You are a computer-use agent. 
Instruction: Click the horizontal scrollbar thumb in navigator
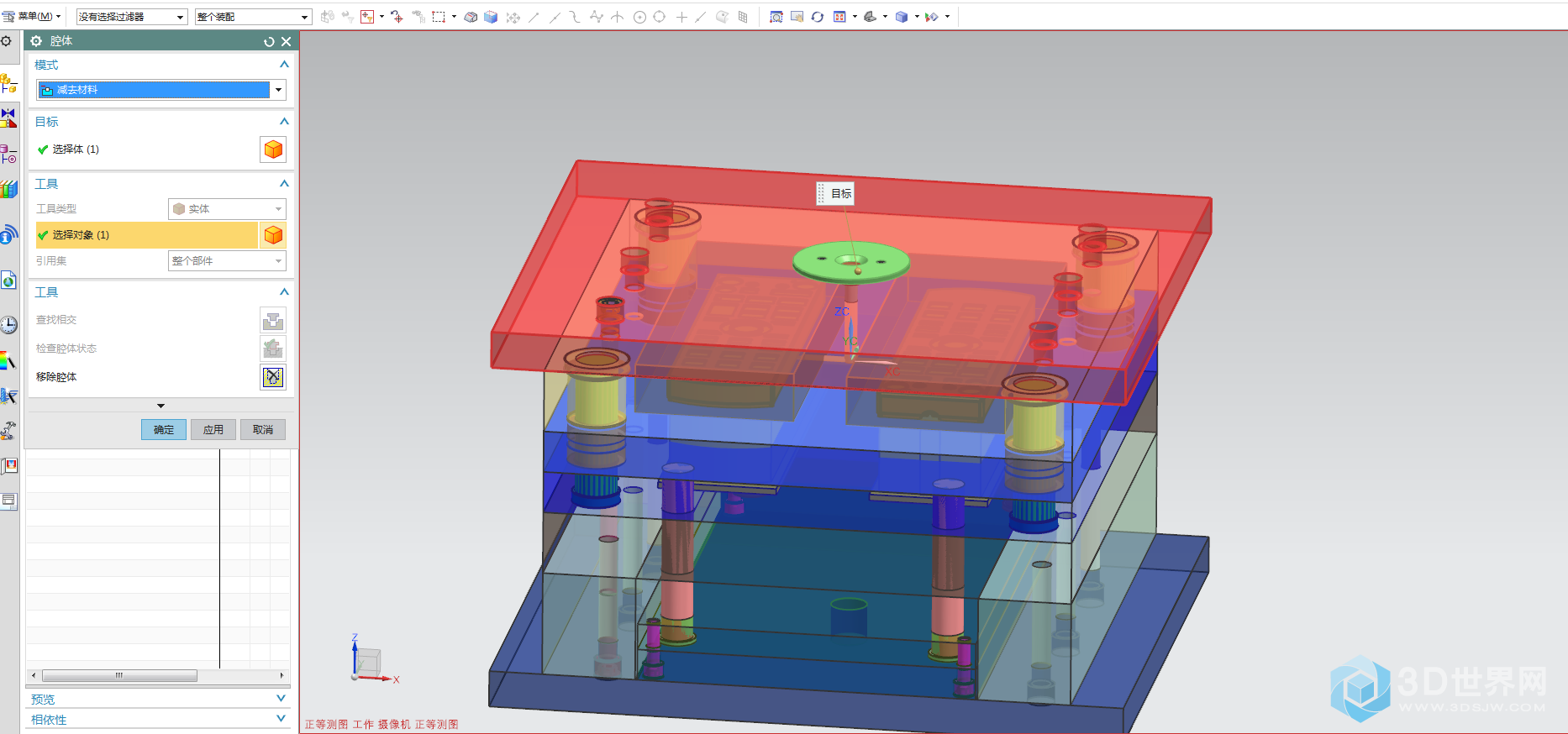[x=119, y=675]
